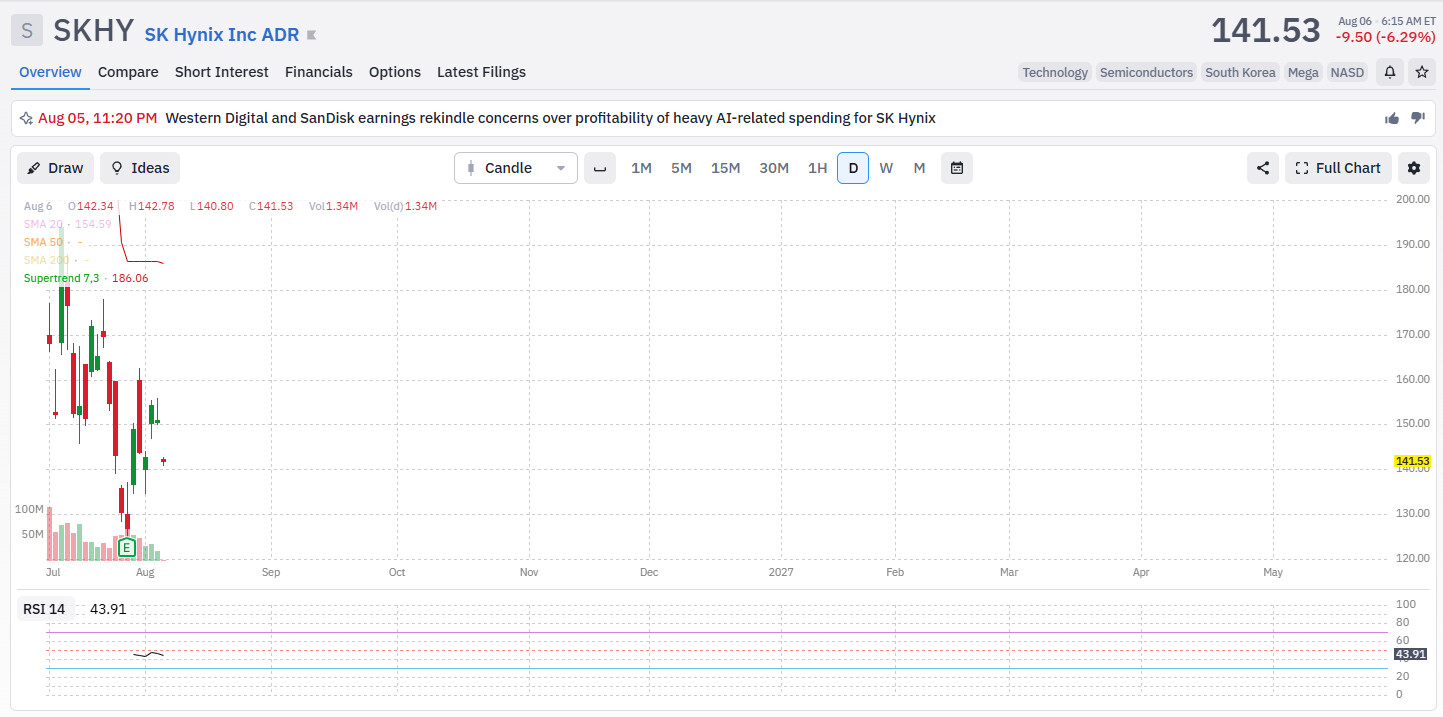Expand the Candle chart type dropdown
This screenshot has height=717, width=1443.
[516, 168]
